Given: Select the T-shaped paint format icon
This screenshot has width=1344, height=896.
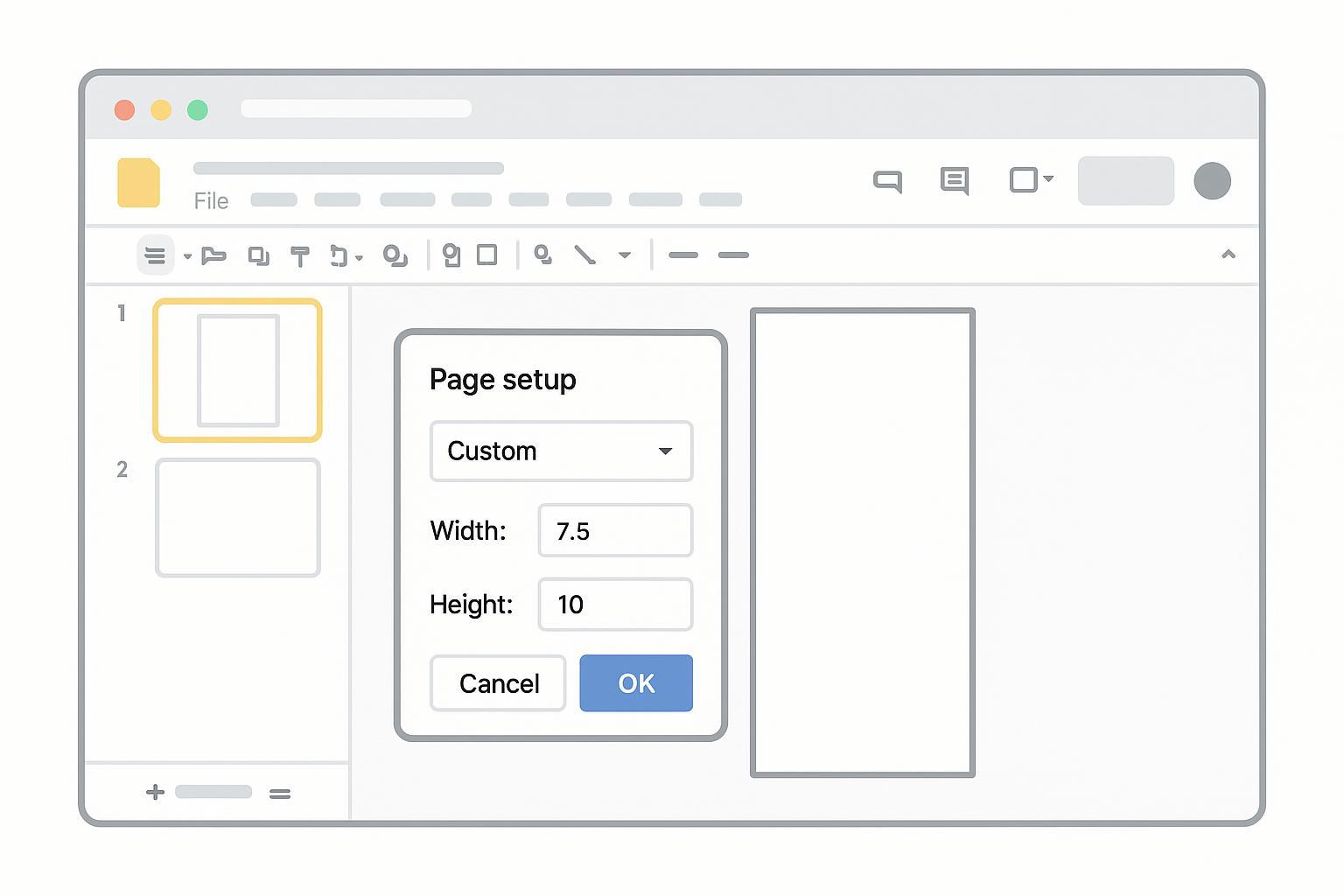Looking at the screenshot, I should tap(299, 255).
